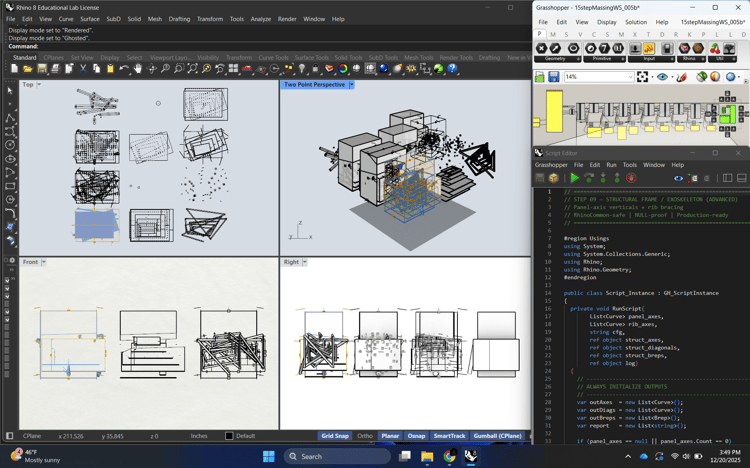The image size is (750, 468).
Task: Click the cherries icon in the Util group
Action: [715, 48]
